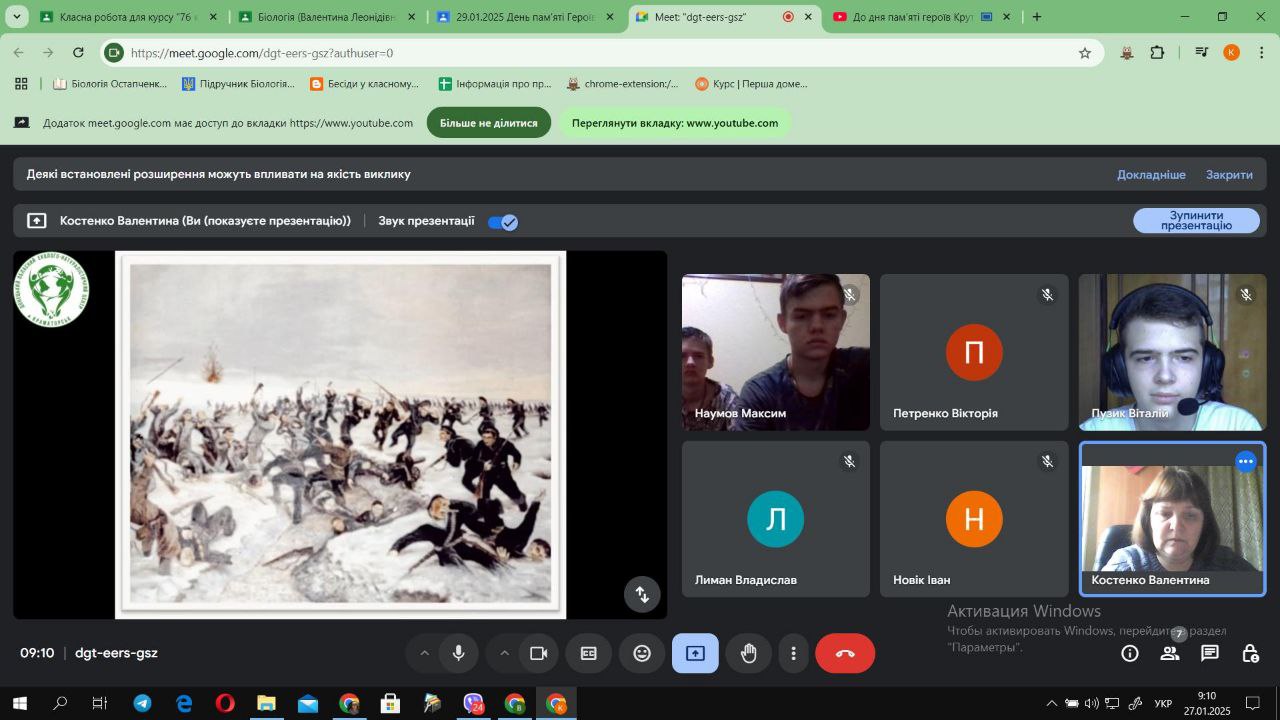This screenshot has width=1280, height=720.
Task: Open Підручник Біологія bookmark
Action: click(238, 84)
